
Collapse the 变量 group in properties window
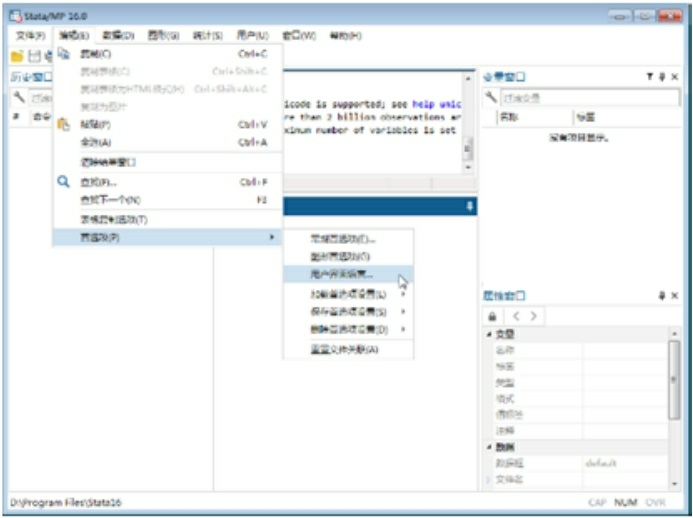[489, 335]
